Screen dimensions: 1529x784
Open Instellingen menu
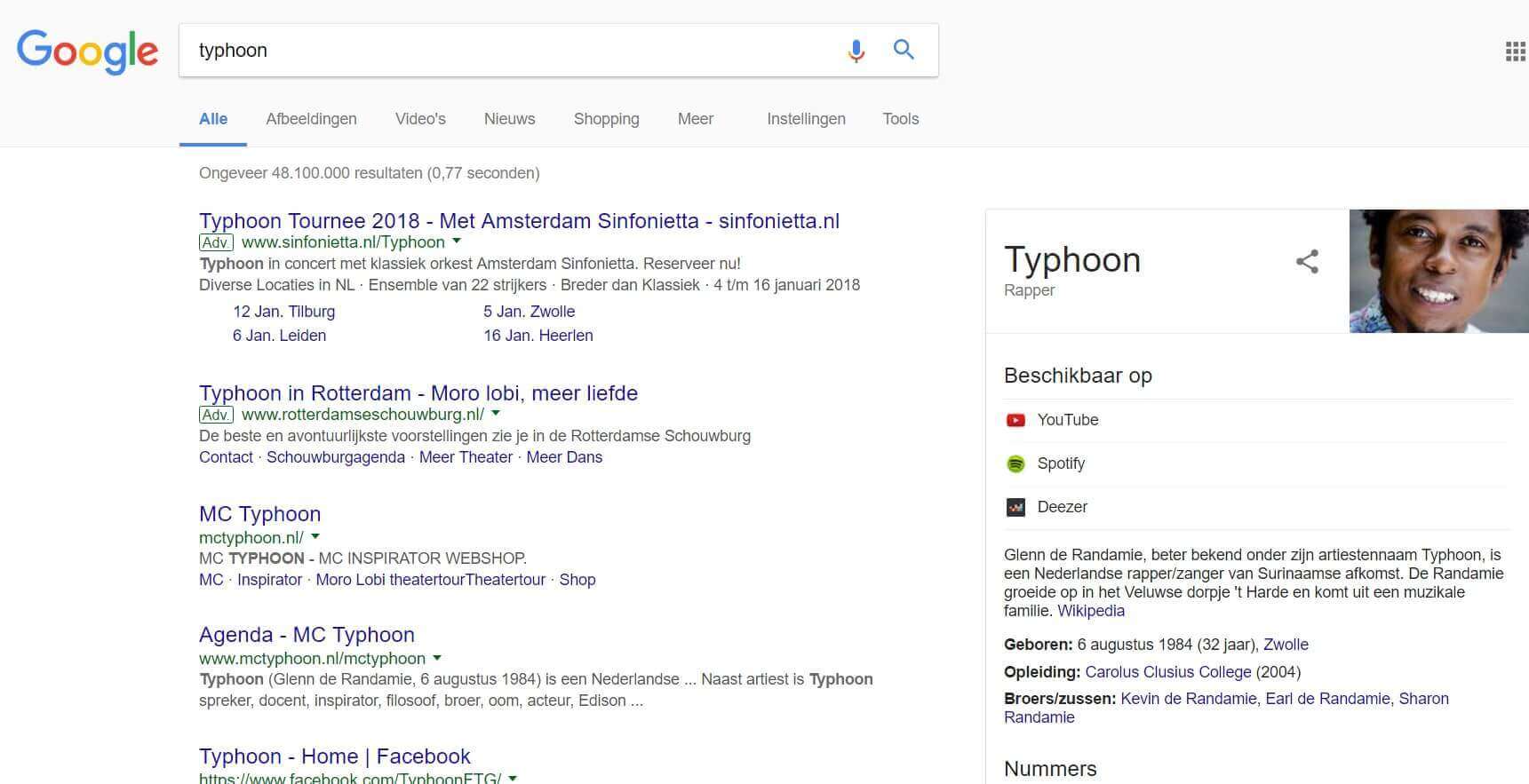coord(806,119)
